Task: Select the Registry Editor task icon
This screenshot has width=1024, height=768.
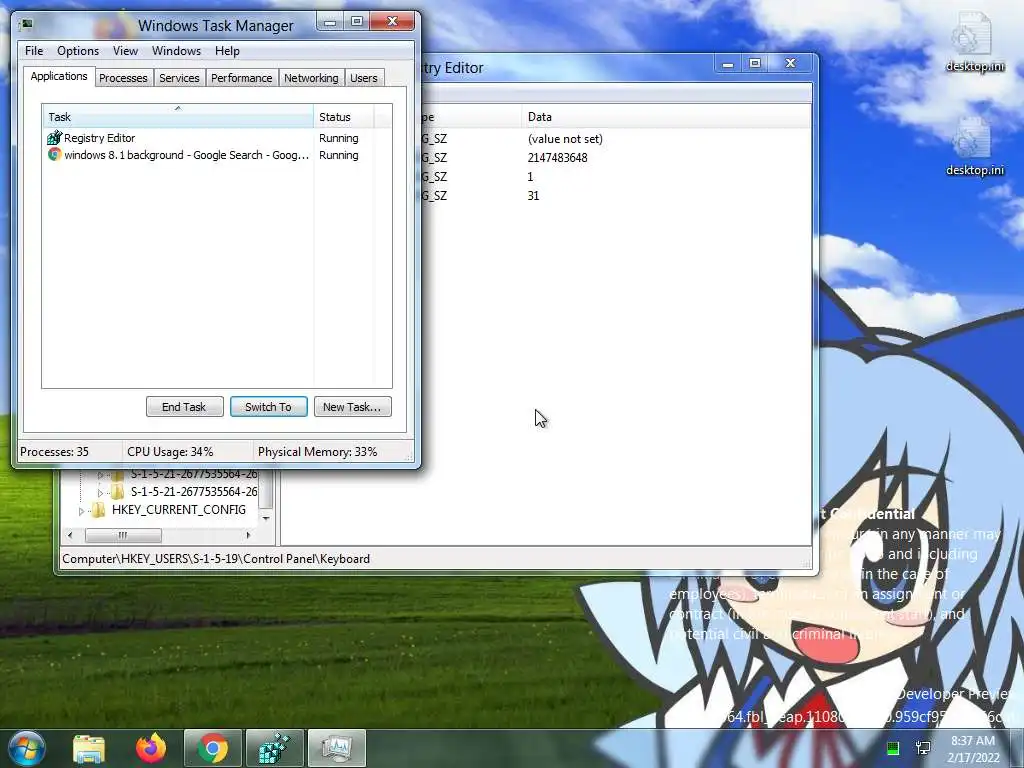Action: (54, 138)
